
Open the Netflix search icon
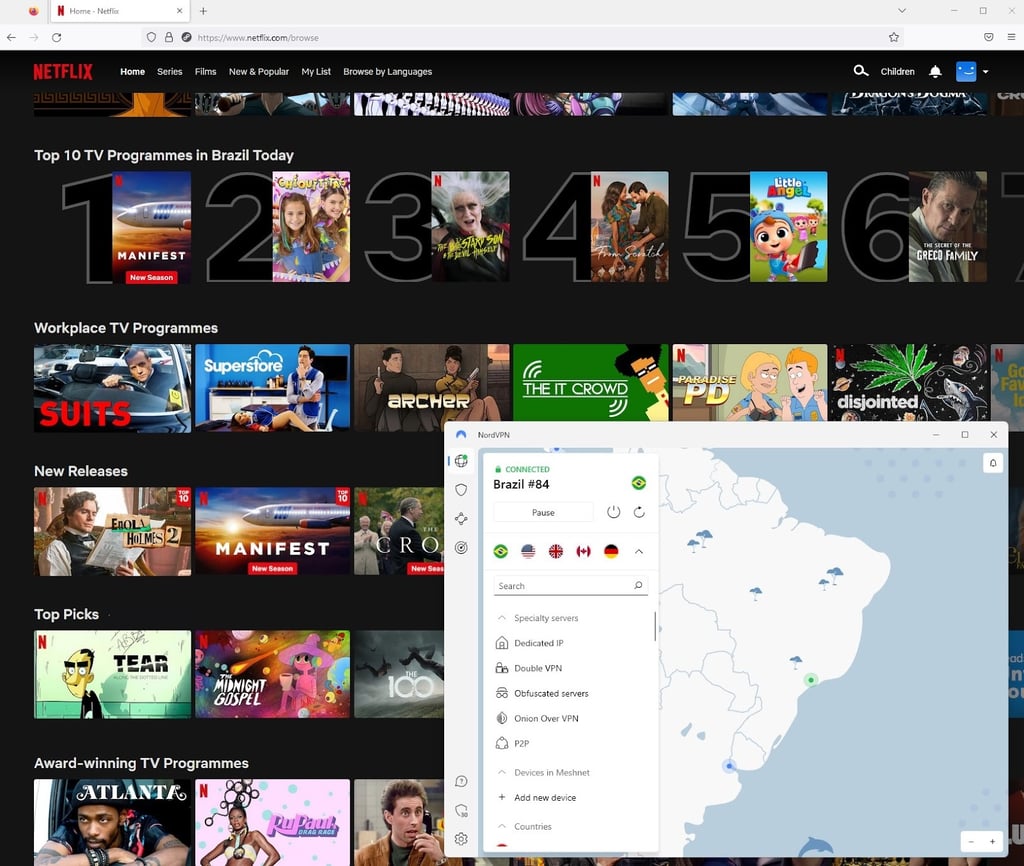click(860, 71)
